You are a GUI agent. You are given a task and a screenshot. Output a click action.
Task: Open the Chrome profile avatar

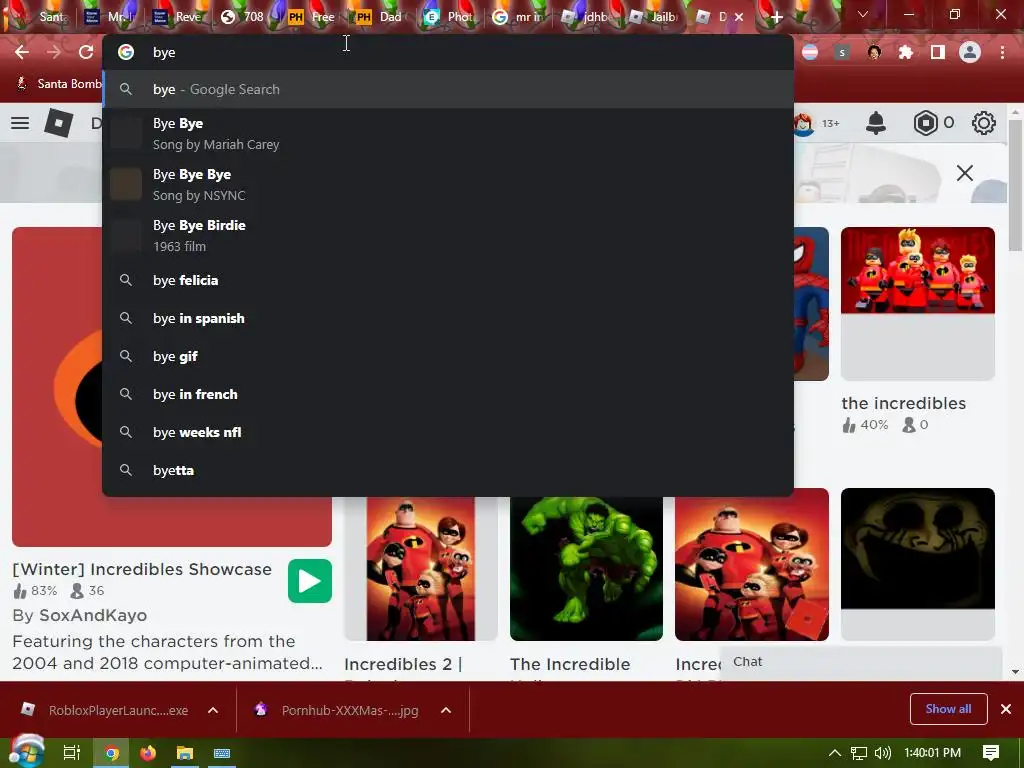(x=970, y=52)
